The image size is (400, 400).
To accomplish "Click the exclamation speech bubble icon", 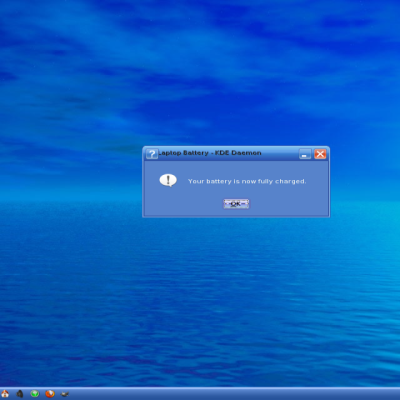I will (x=168, y=180).
